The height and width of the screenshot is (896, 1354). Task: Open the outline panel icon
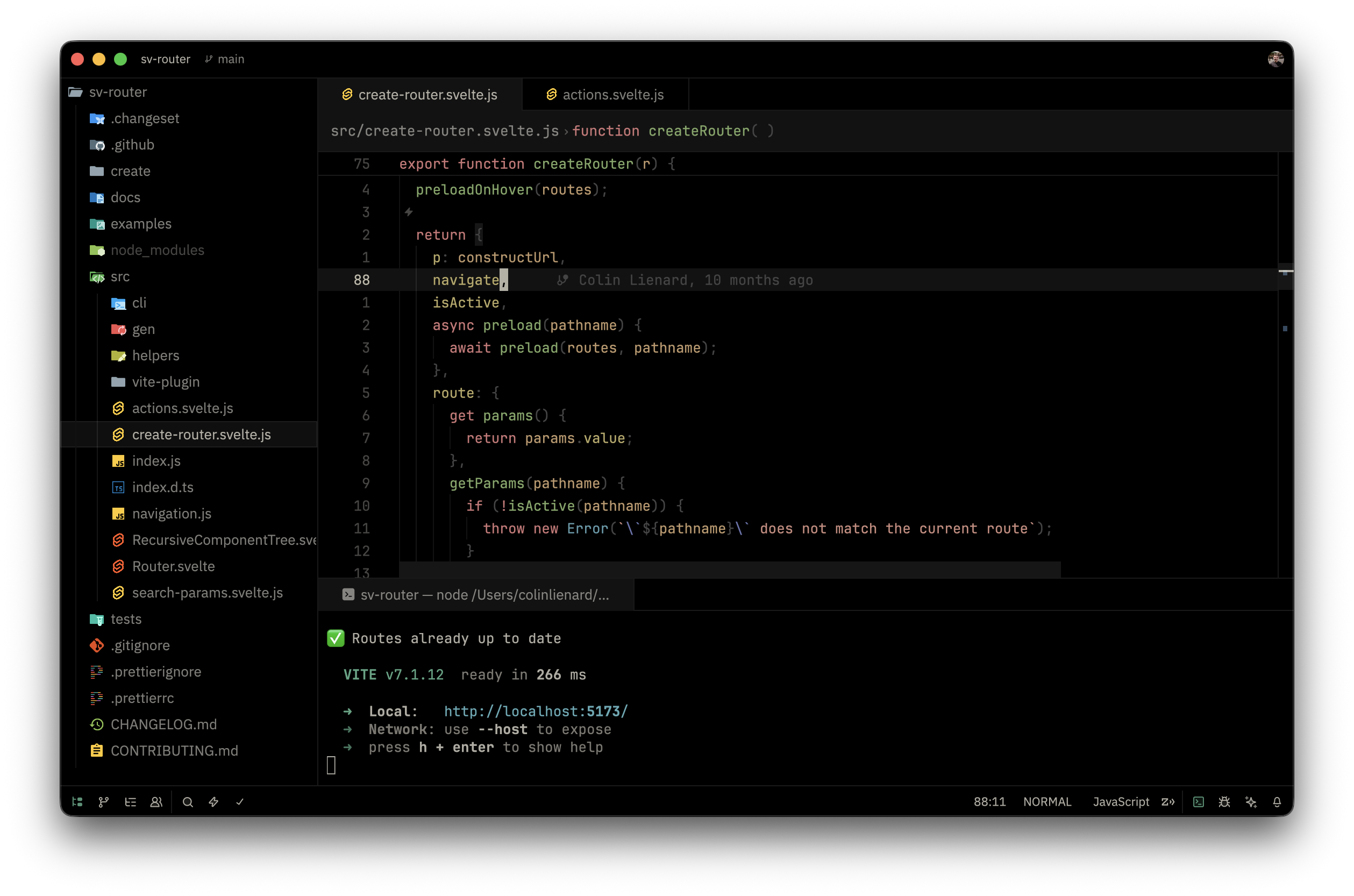pyautogui.click(x=130, y=802)
